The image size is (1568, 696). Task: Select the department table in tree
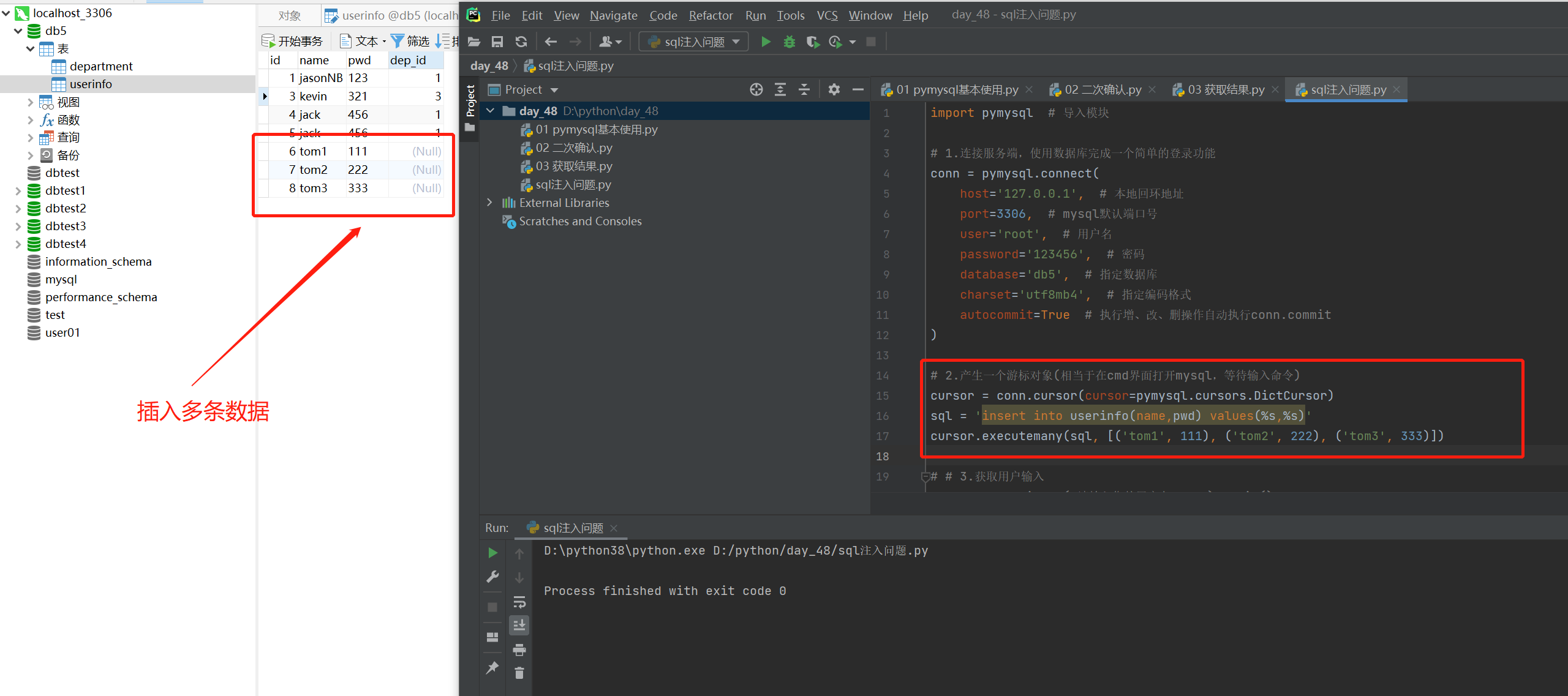100,66
